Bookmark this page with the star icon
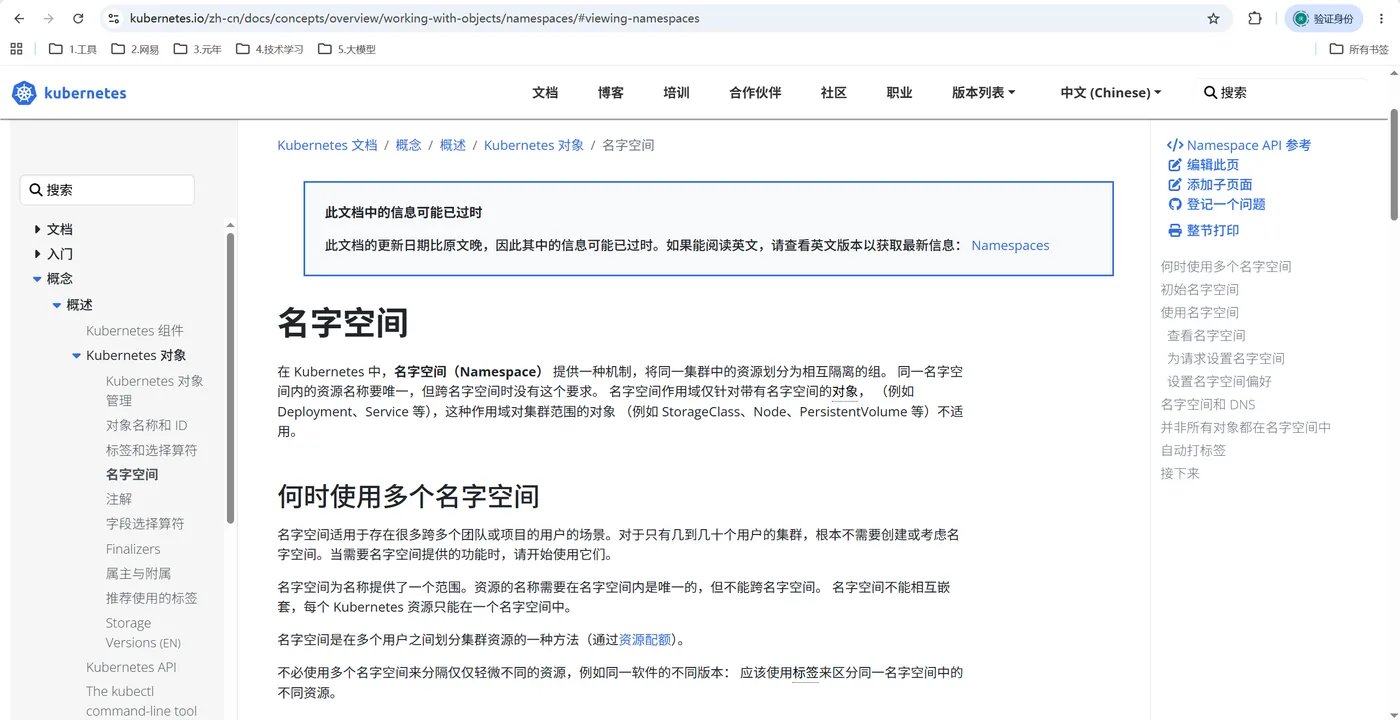Screen dimensions: 1400x720 click(x=1214, y=18)
